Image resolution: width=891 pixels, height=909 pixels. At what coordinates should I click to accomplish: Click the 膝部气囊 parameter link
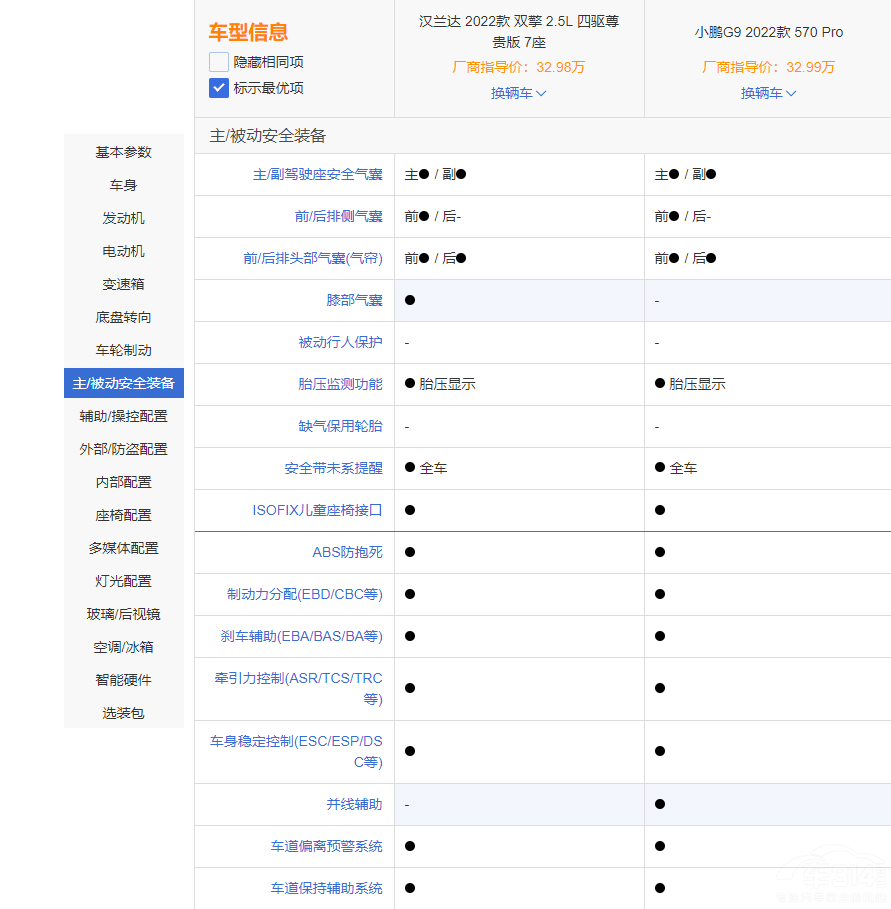click(354, 300)
